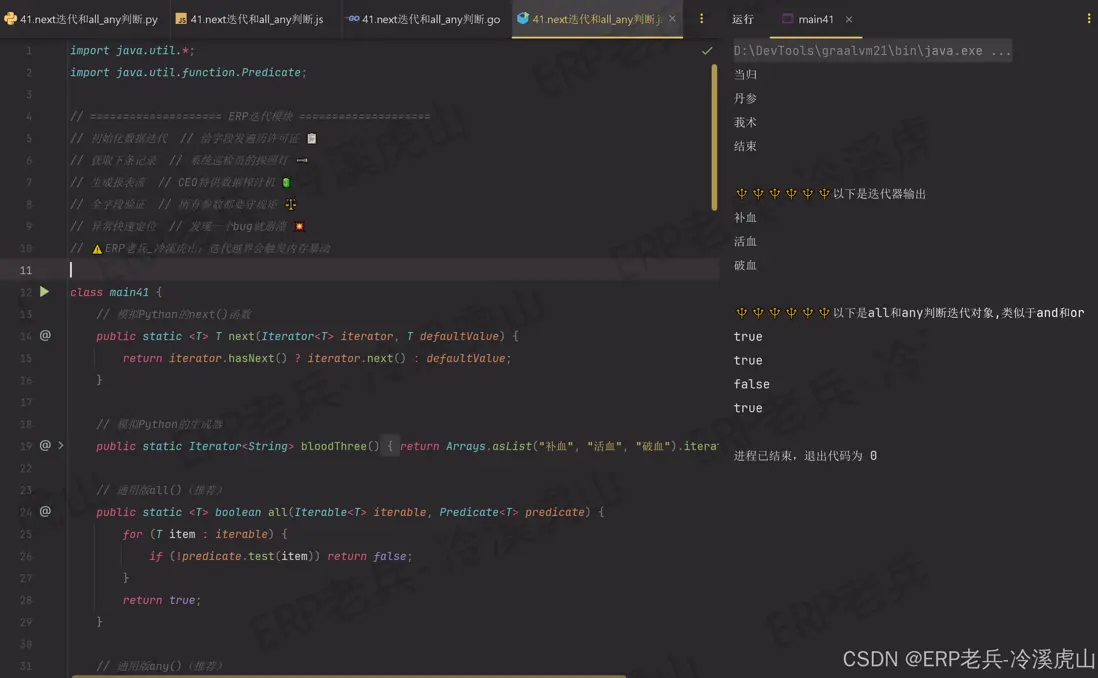
Task: Click the '模拟Python的next()函数' comment
Action: [x=174, y=314]
